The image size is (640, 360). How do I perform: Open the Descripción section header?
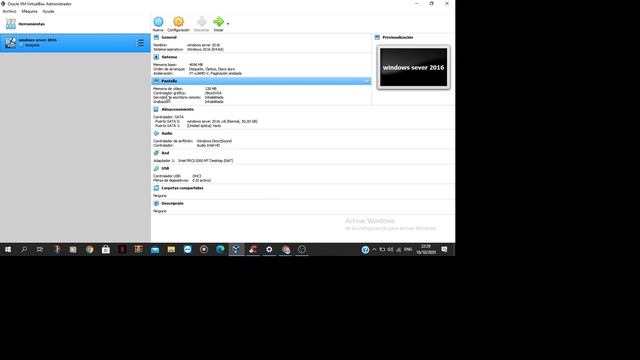(x=172, y=203)
